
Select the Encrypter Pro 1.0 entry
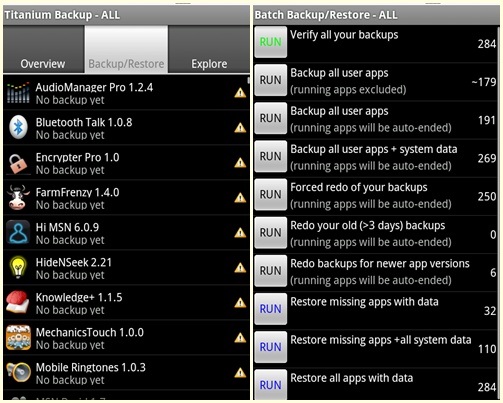click(x=126, y=163)
